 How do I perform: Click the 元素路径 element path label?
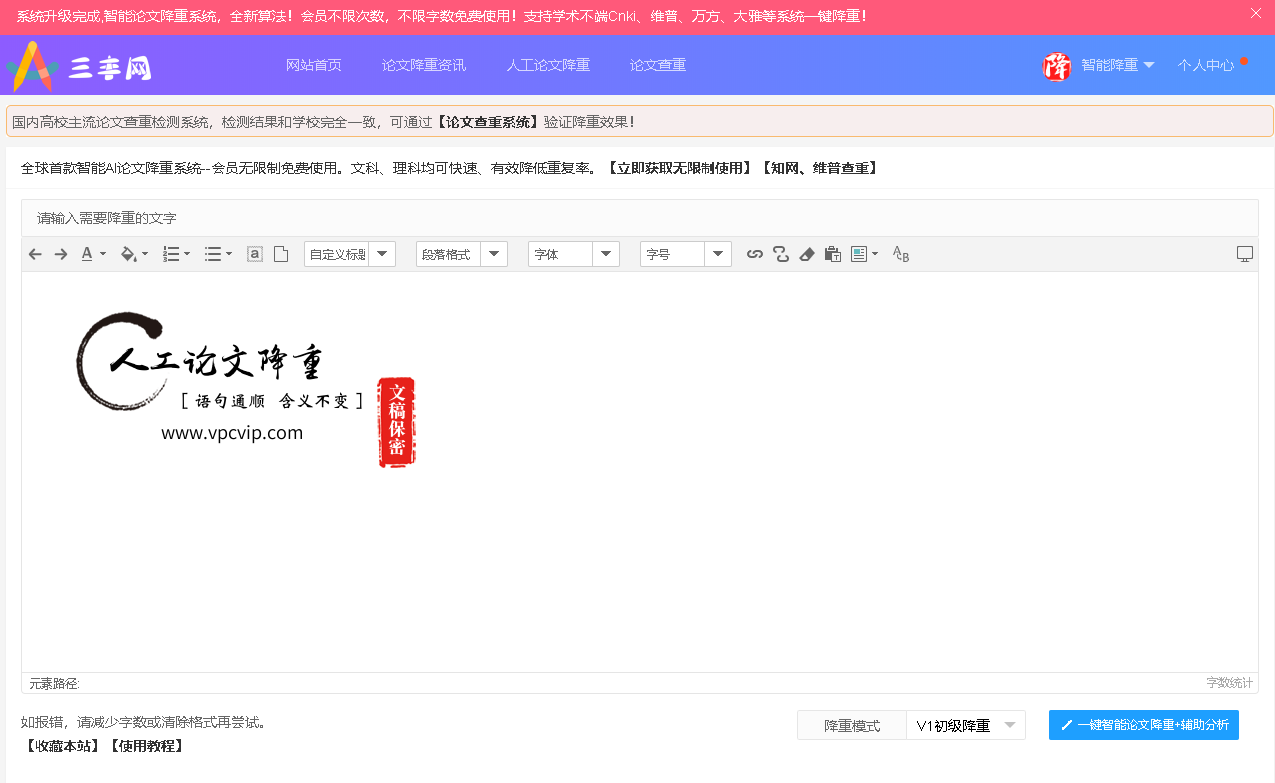click(54, 683)
